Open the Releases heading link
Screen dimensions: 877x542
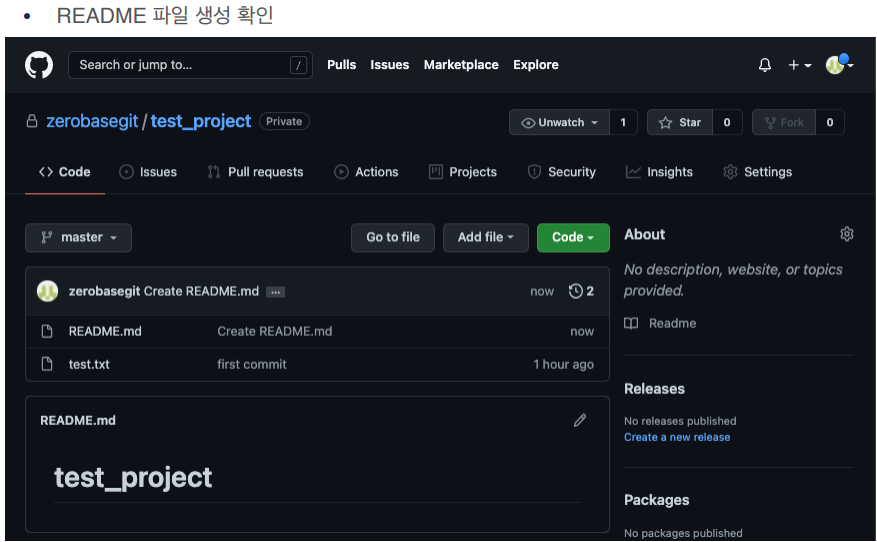(654, 389)
